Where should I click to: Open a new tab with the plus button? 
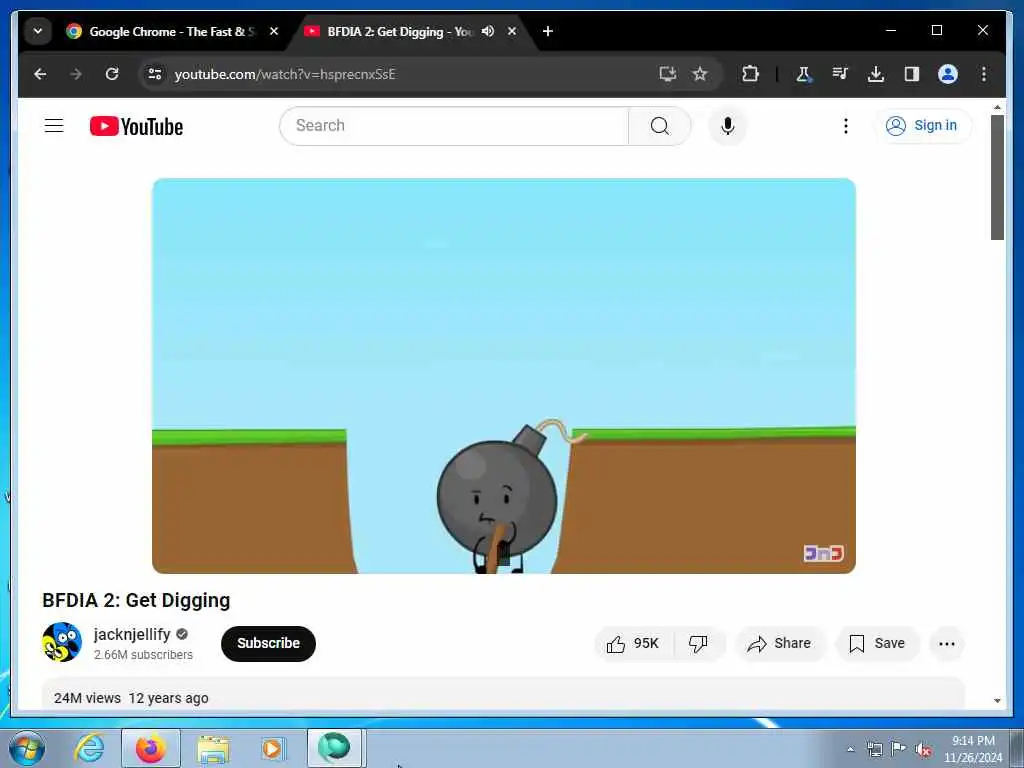(x=548, y=31)
